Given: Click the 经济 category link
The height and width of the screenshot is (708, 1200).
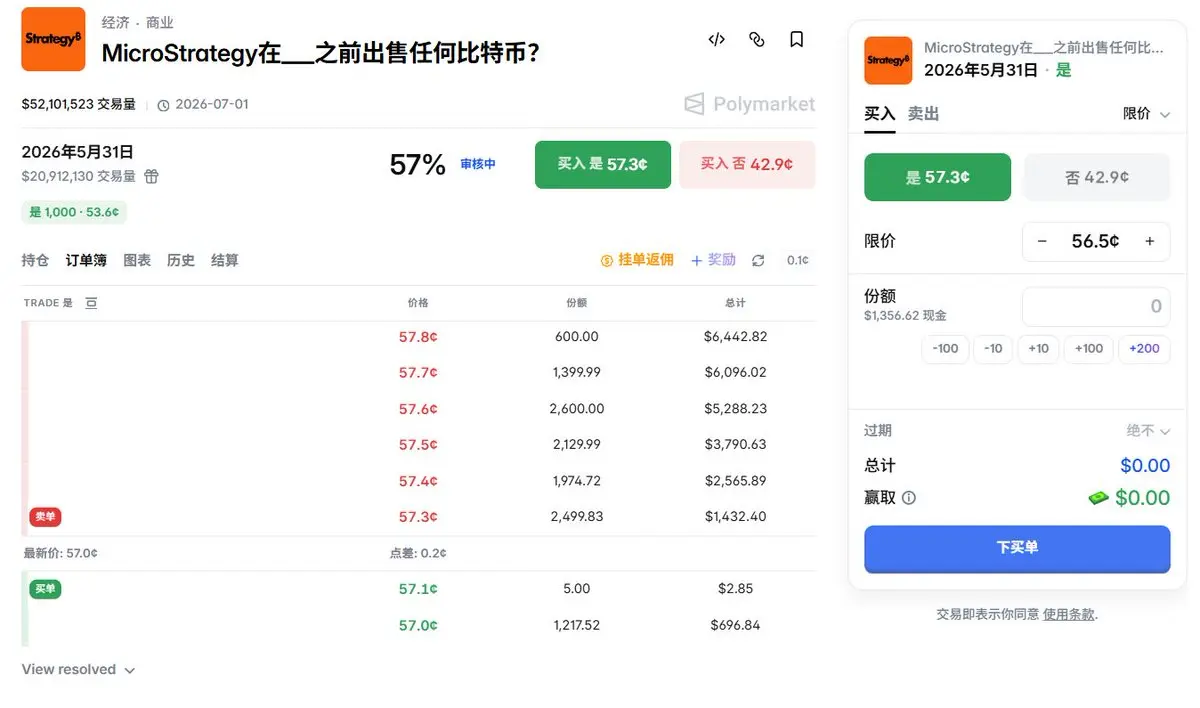Looking at the screenshot, I should pyautogui.click(x=116, y=22).
